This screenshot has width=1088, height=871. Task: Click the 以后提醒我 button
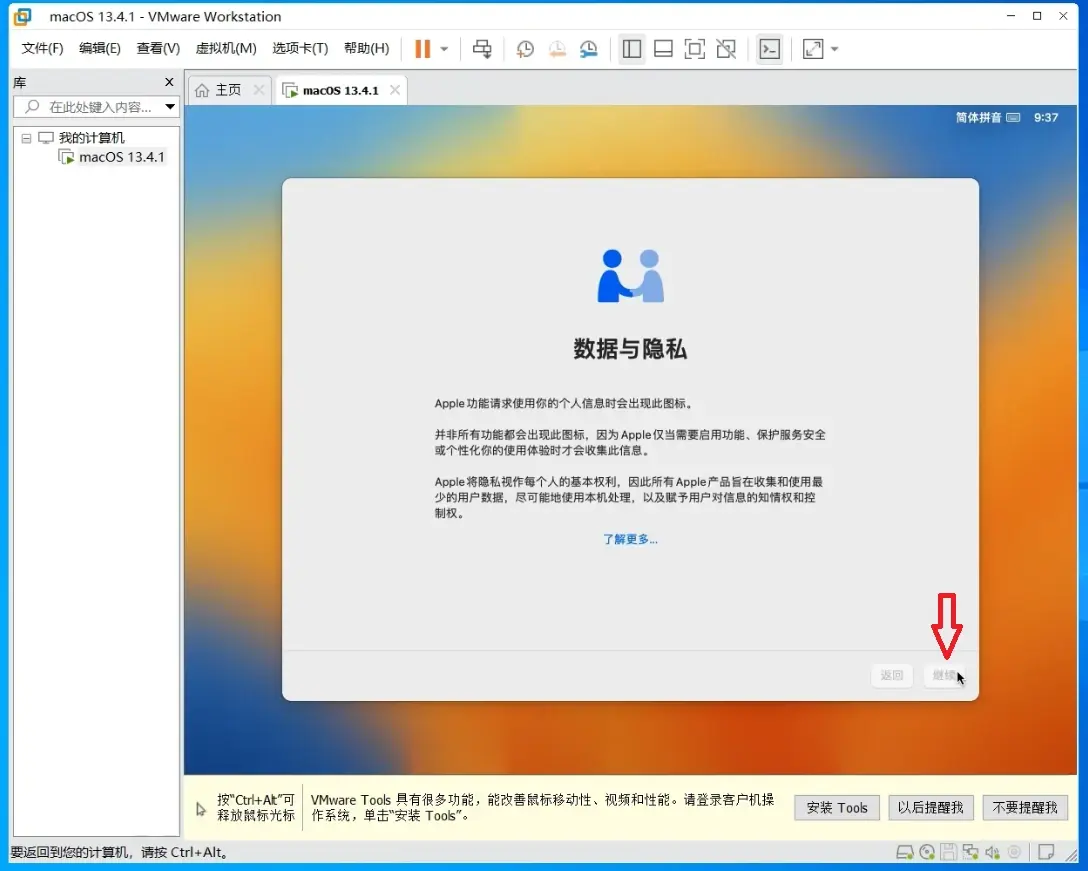pyautogui.click(x=930, y=808)
